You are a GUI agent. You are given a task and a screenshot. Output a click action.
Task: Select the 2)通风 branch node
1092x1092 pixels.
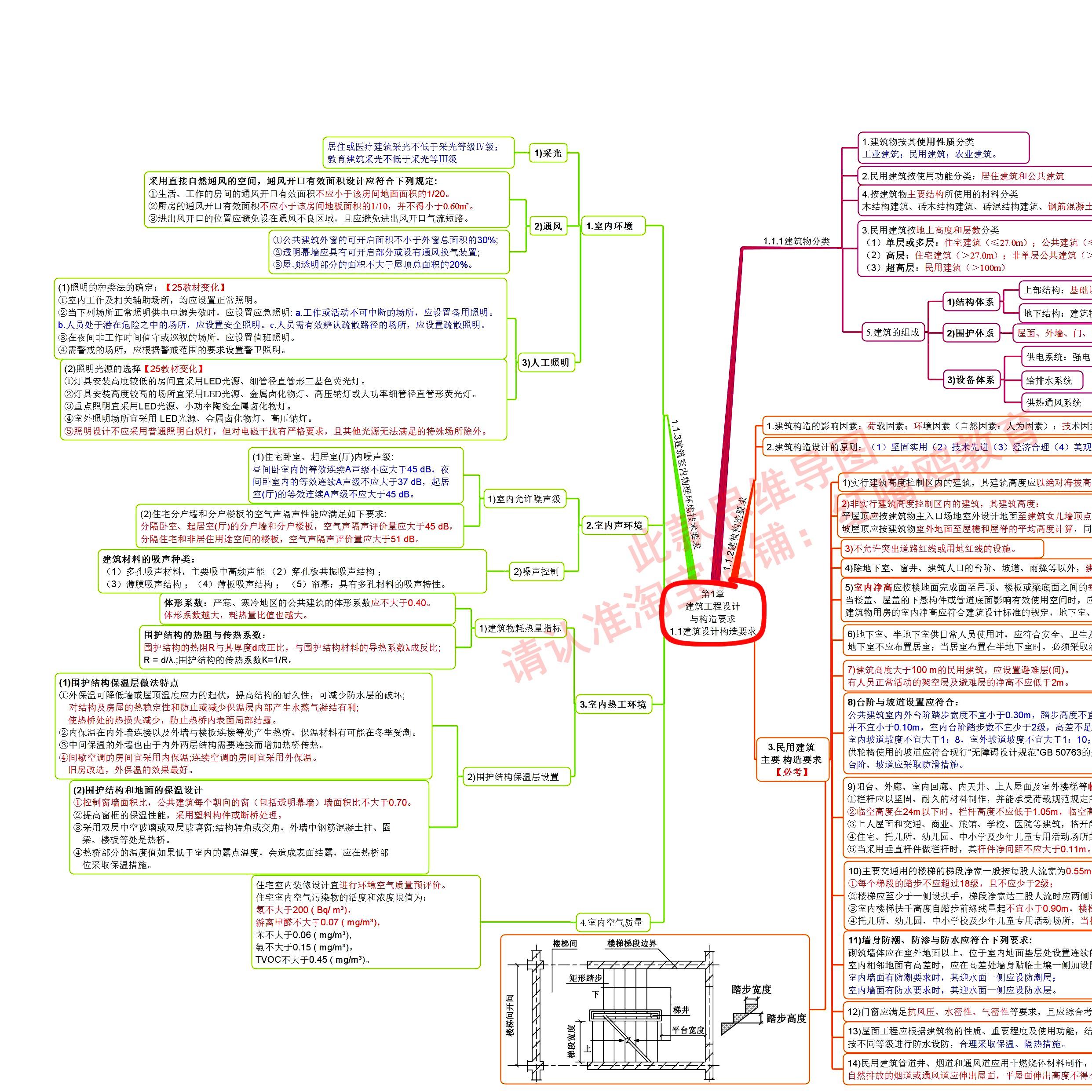coord(548,226)
